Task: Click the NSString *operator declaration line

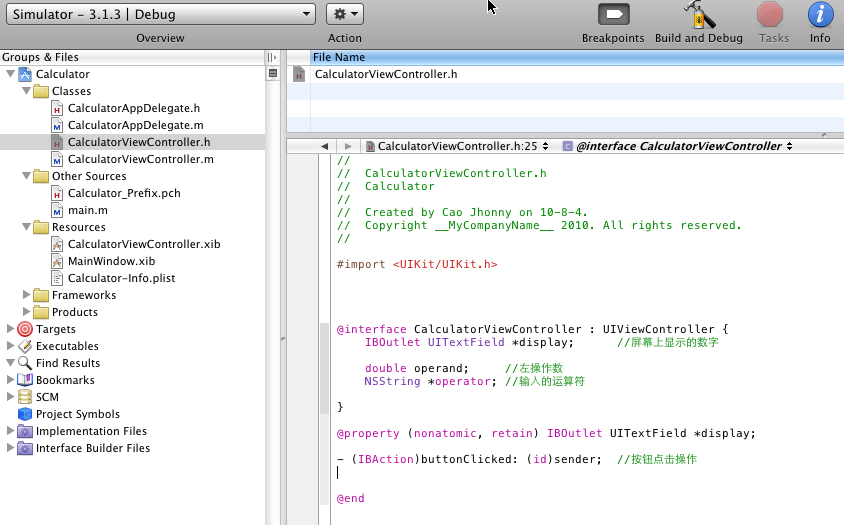Action: pos(474,382)
